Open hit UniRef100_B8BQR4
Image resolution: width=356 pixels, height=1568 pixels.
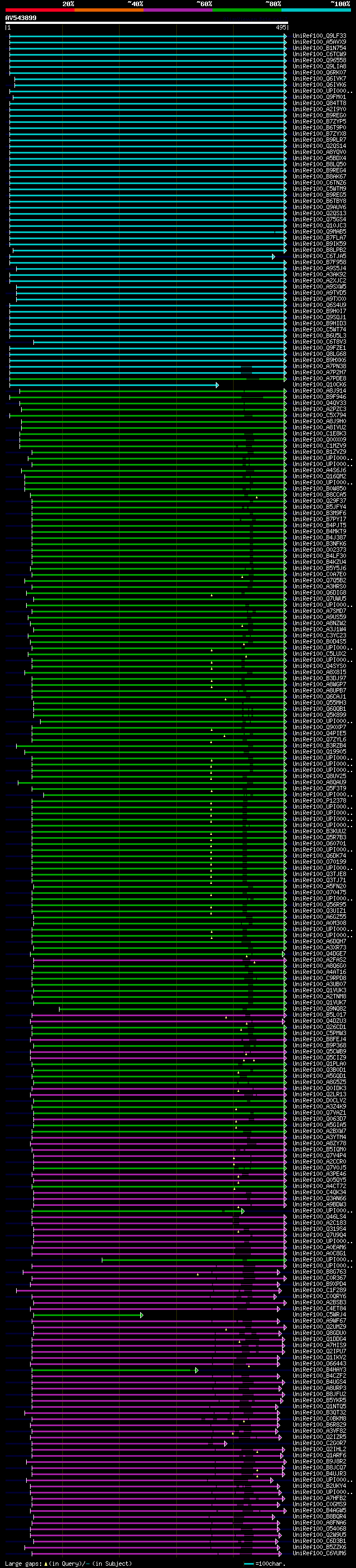[319, 1517]
